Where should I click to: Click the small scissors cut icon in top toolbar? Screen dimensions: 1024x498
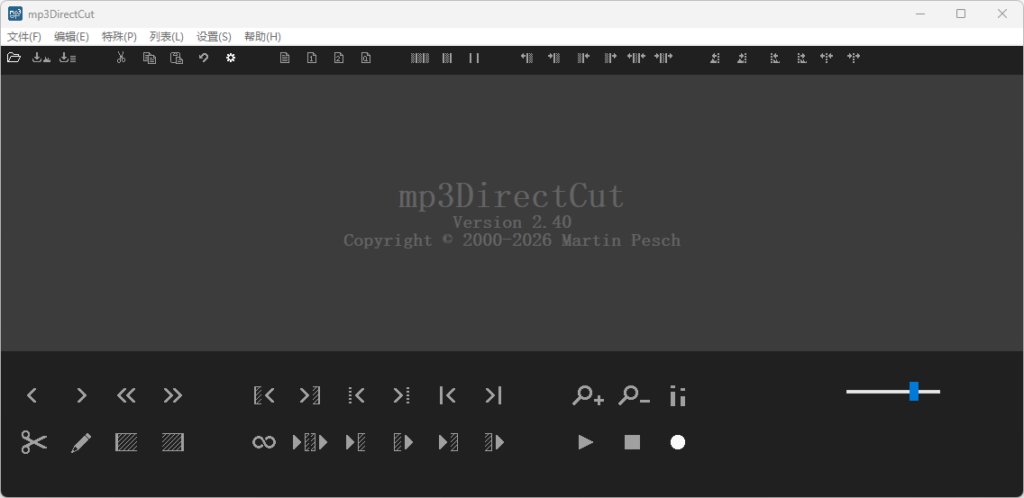click(121, 58)
